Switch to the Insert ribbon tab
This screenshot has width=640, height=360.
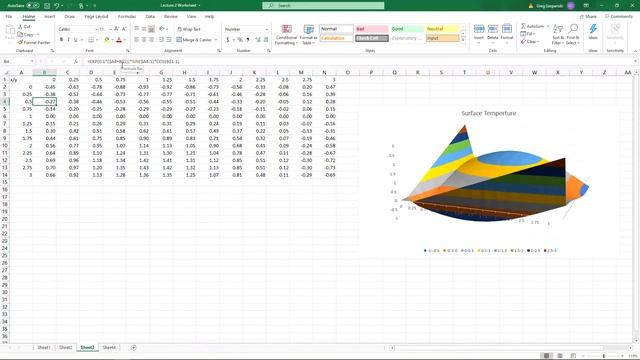pyautogui.click(x=49, y=17)
